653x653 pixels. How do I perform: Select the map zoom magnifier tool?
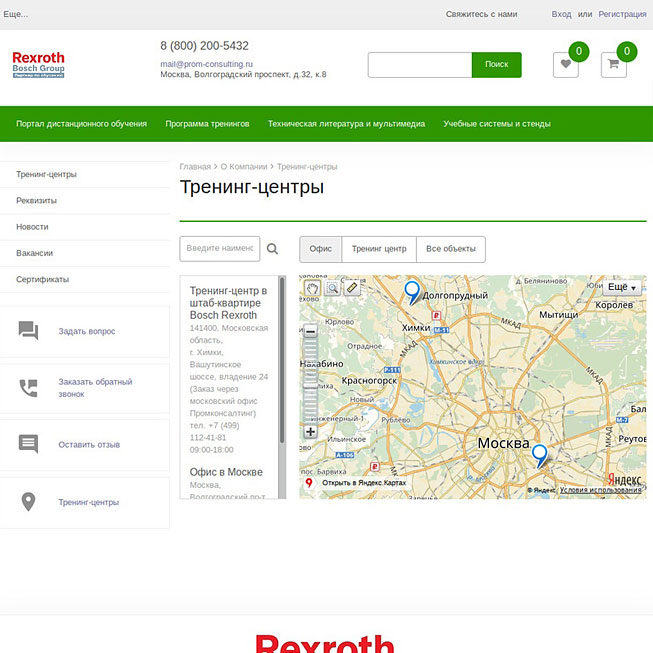[x=332, y=287]
